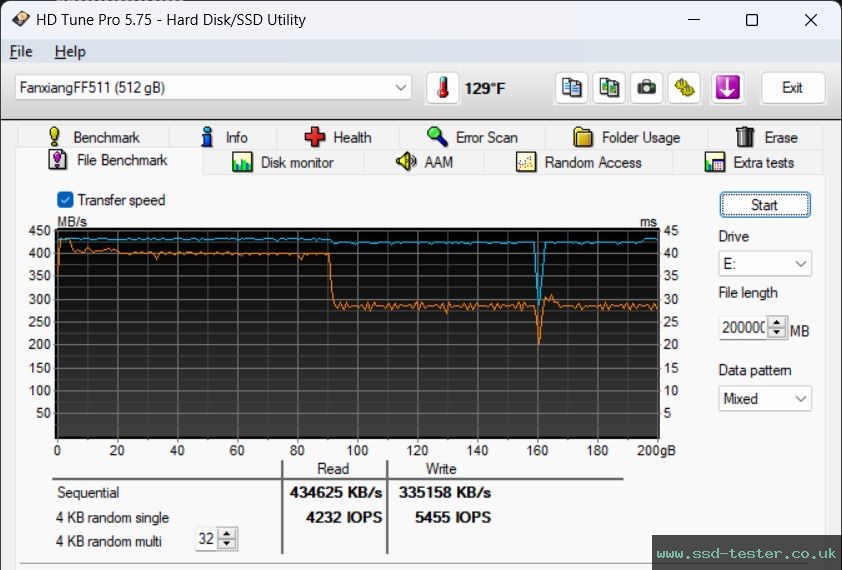
Task: Click the purple download arrow icon
Action: click(727, 88)
